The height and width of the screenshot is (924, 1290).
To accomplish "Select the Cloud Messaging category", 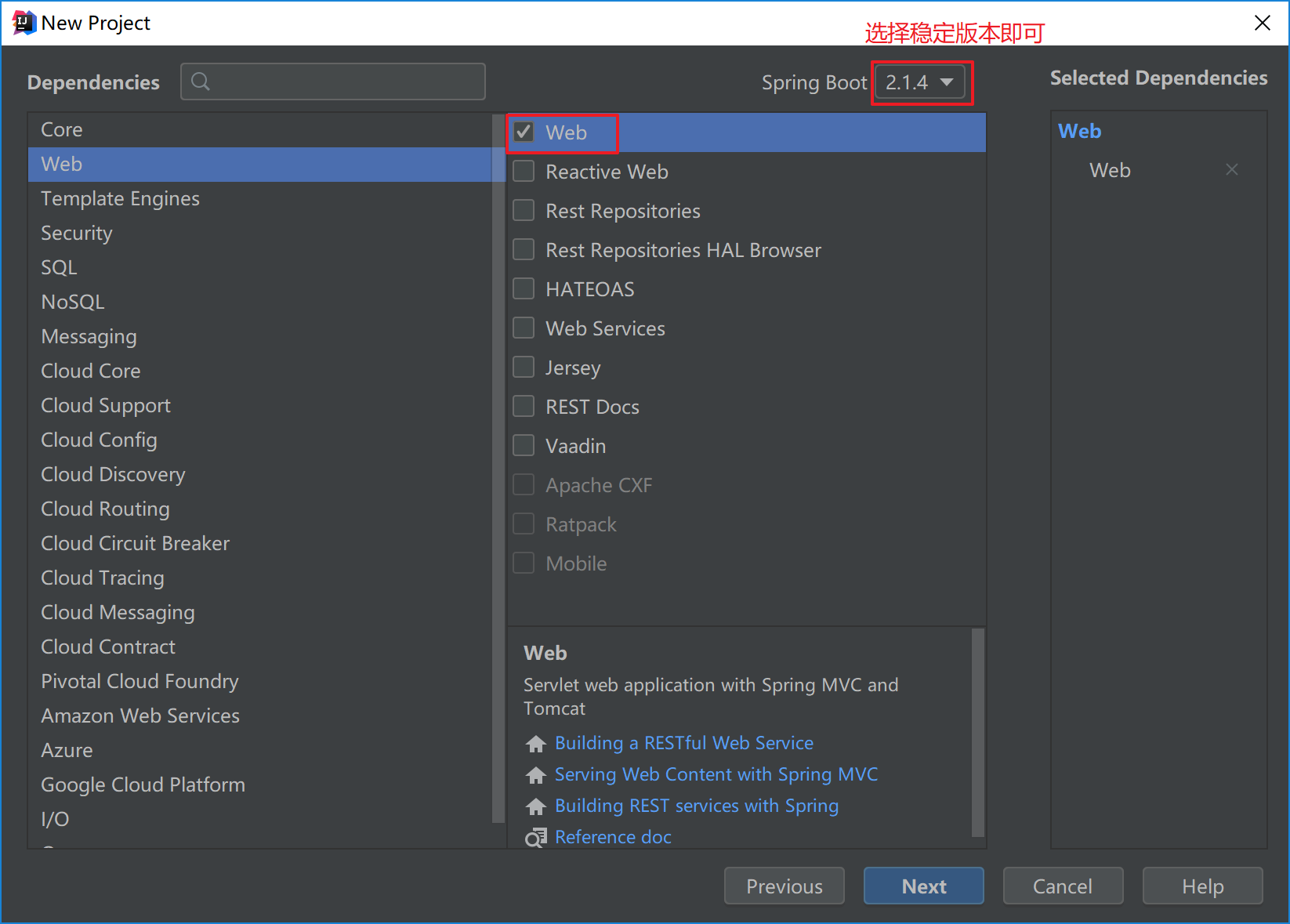I will coord(260,612).
